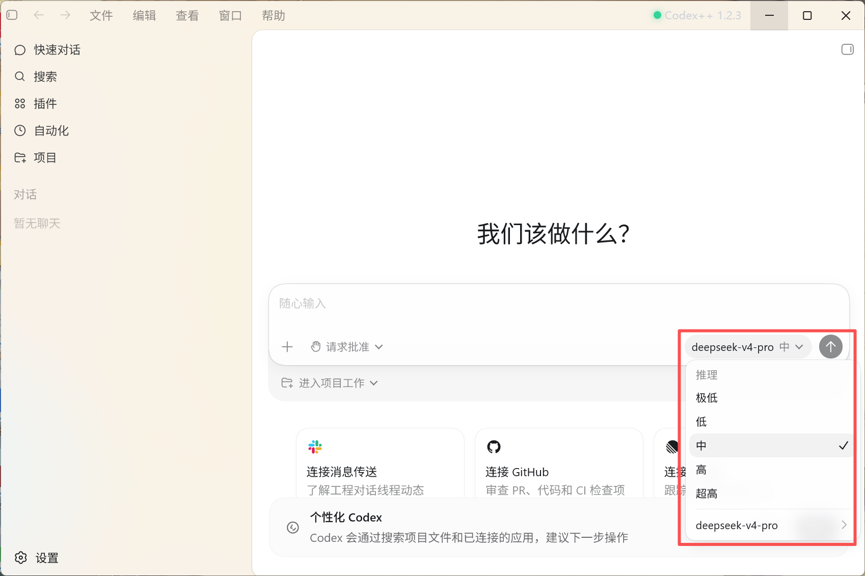
Task: Click the 搜索 magnifier icon
Action: 20,77
